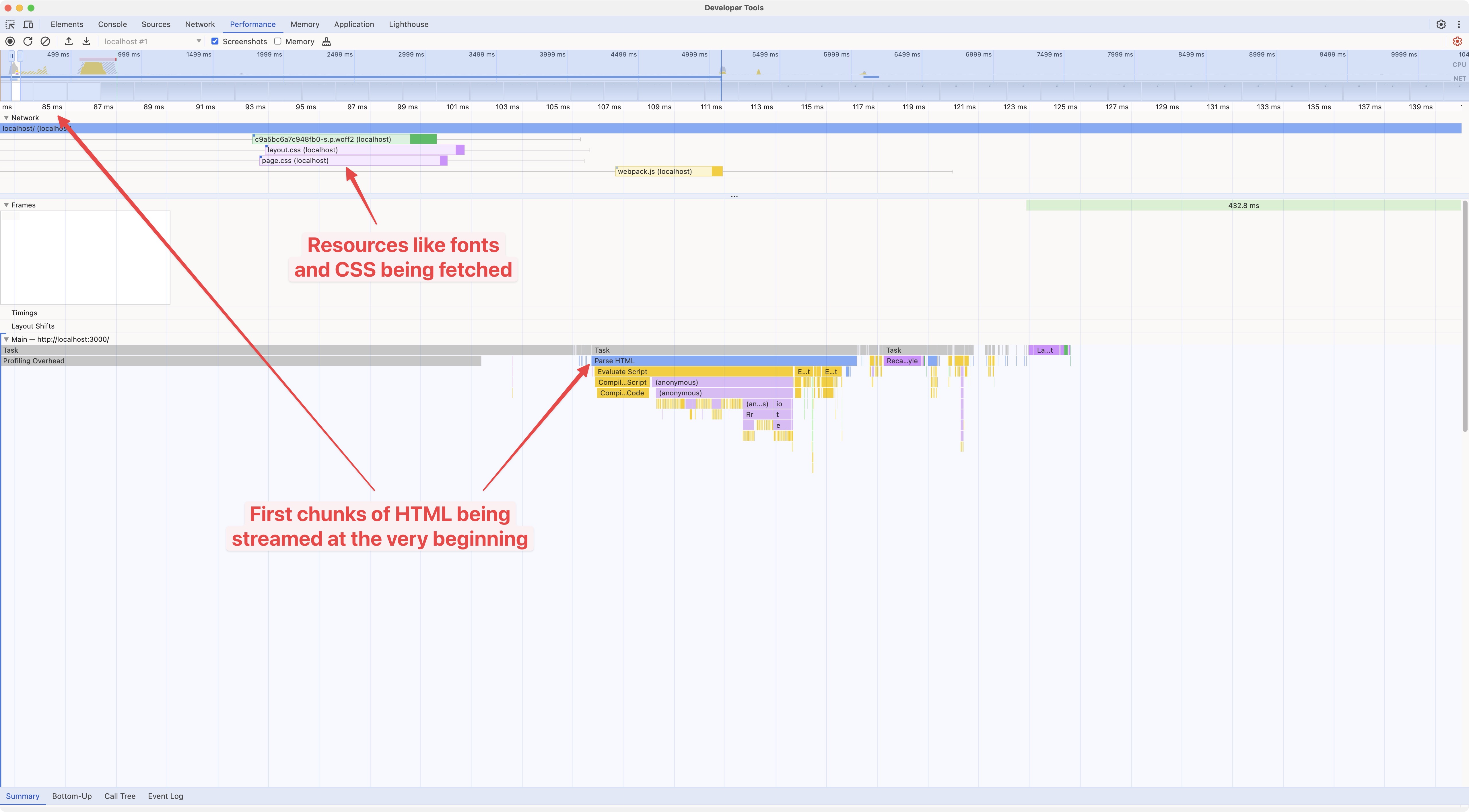Click the reload and record icon
This screenshot has width=1469, height=812.
pyautogui.click(x=27, y=42)
